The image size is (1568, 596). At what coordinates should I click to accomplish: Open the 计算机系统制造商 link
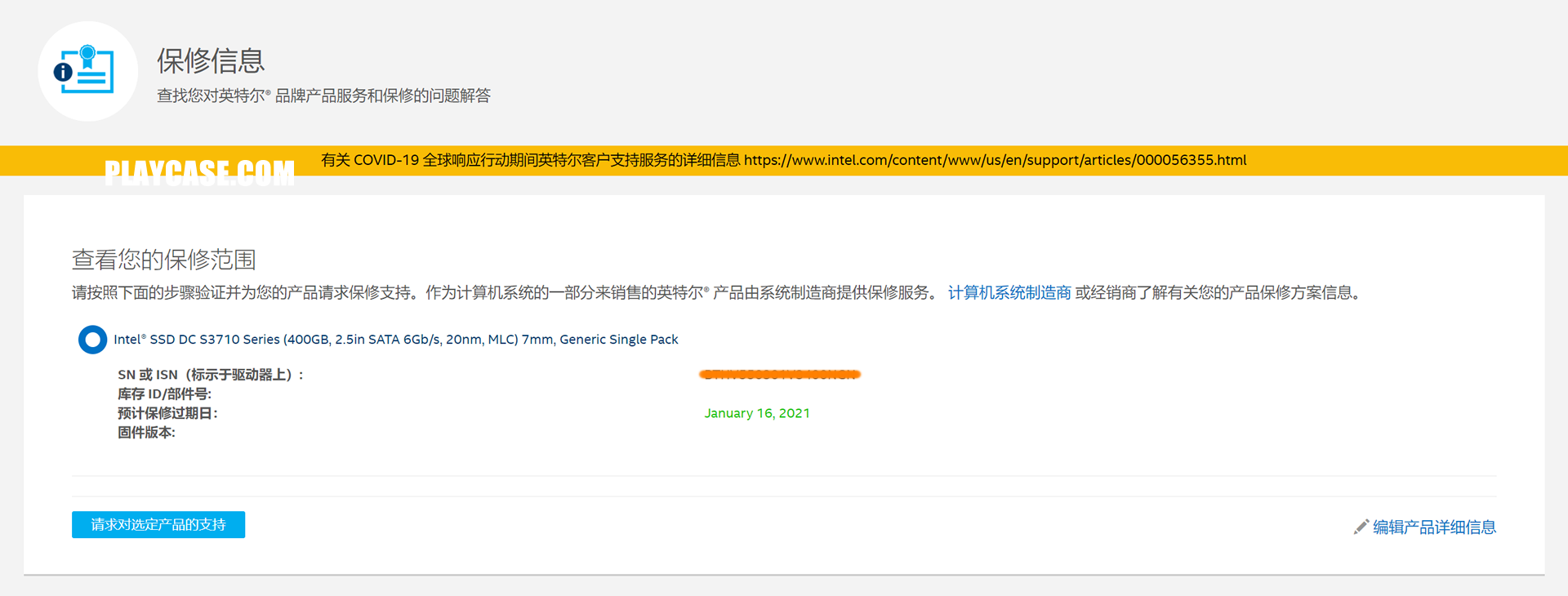click(1009, 293)
